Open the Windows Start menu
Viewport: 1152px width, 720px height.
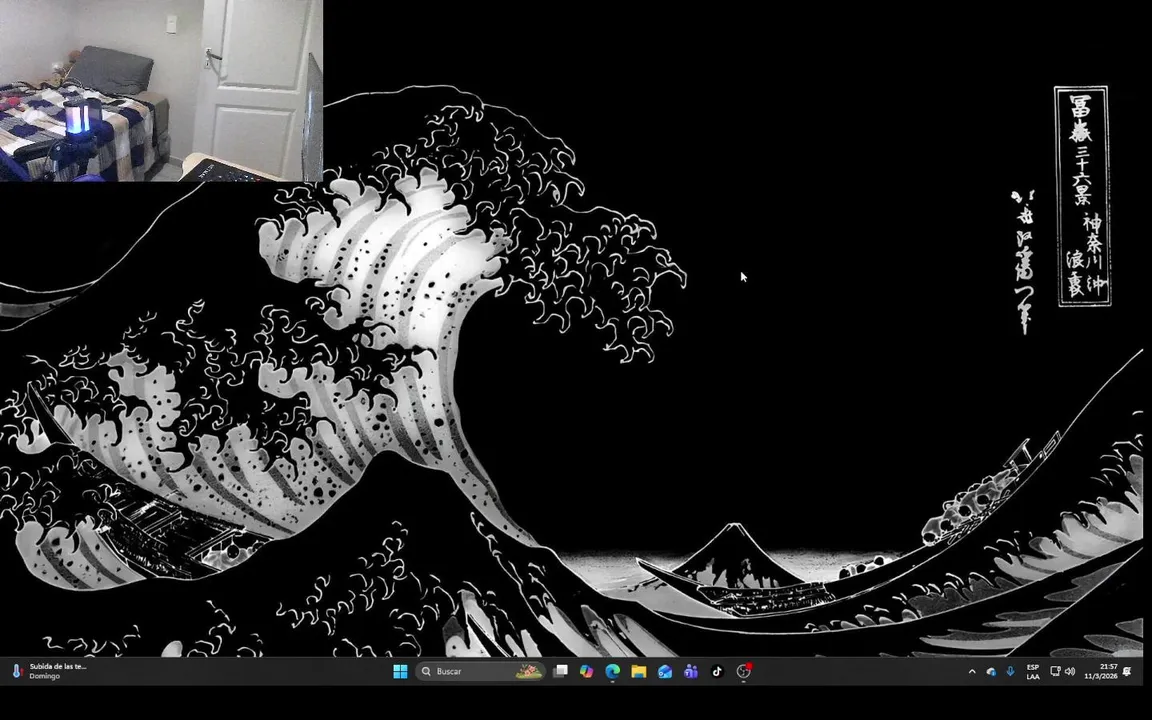400,672
